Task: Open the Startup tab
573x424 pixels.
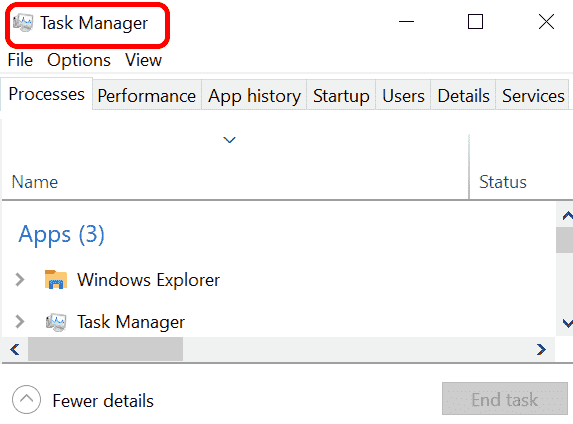Action: [341, 96]
